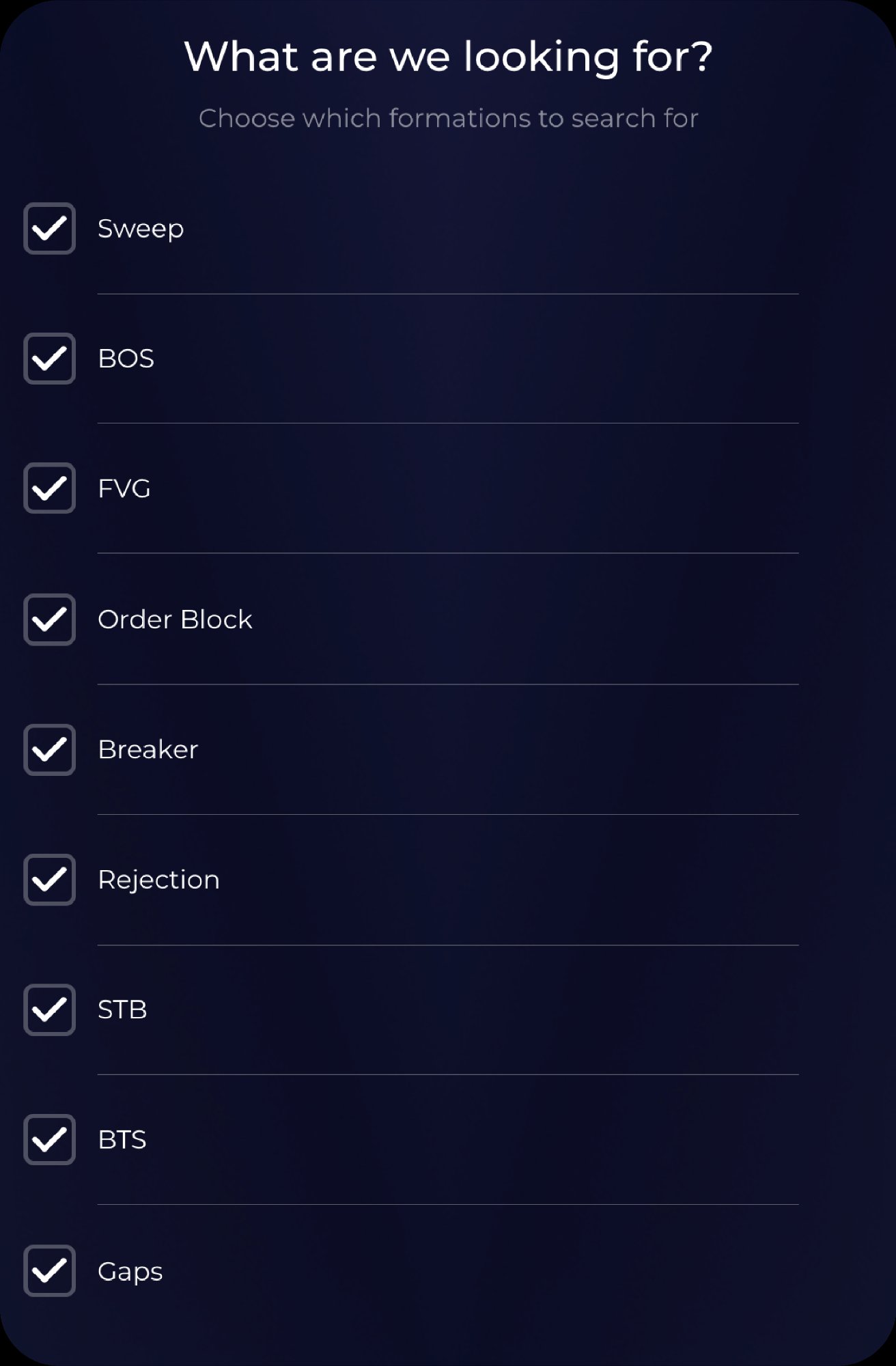Toggle the Breaker checkbox off

coord(49,750)
